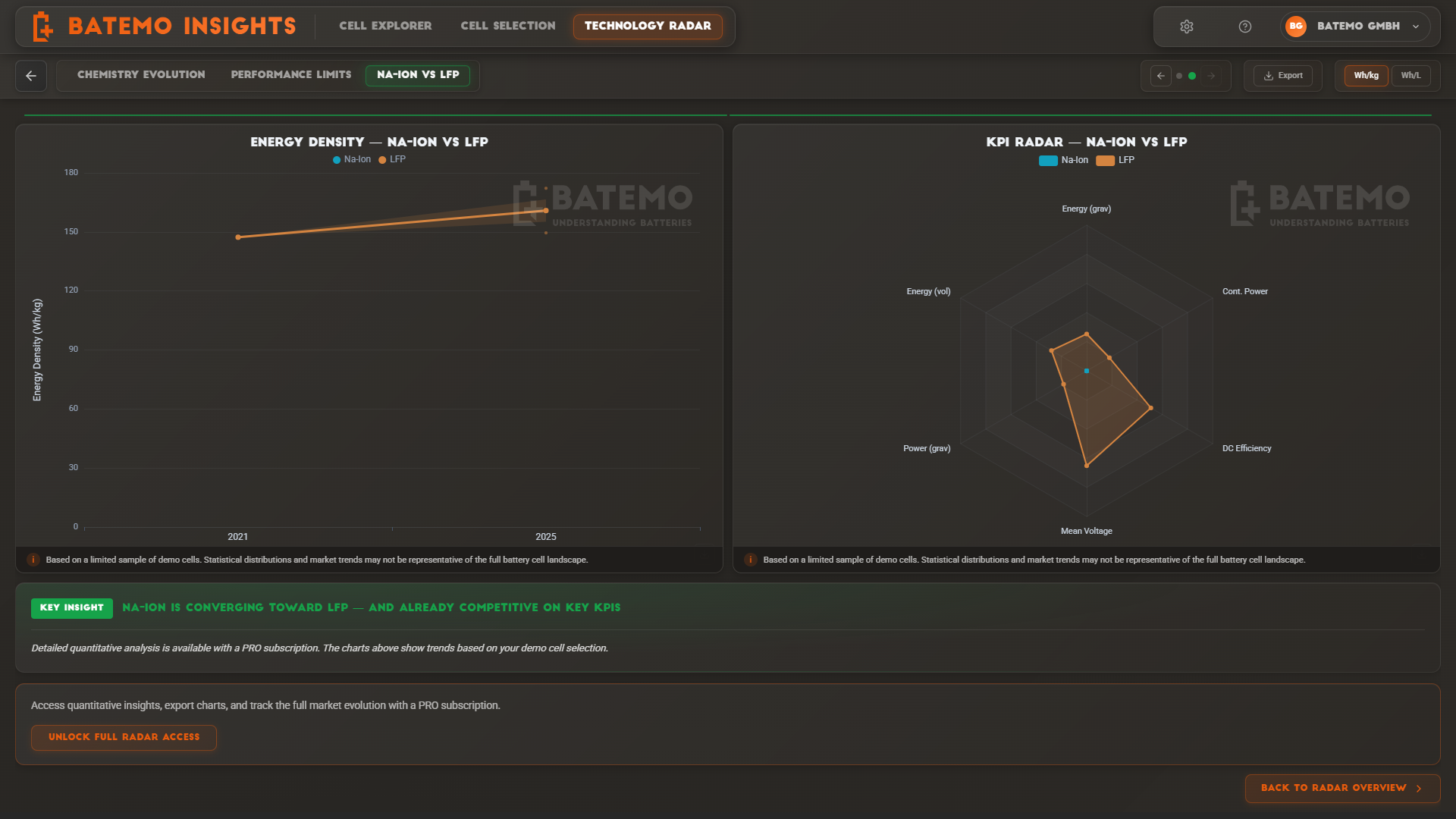Click the Export button
This screenshot has width=1456, height=819.
coord(1283,76)
